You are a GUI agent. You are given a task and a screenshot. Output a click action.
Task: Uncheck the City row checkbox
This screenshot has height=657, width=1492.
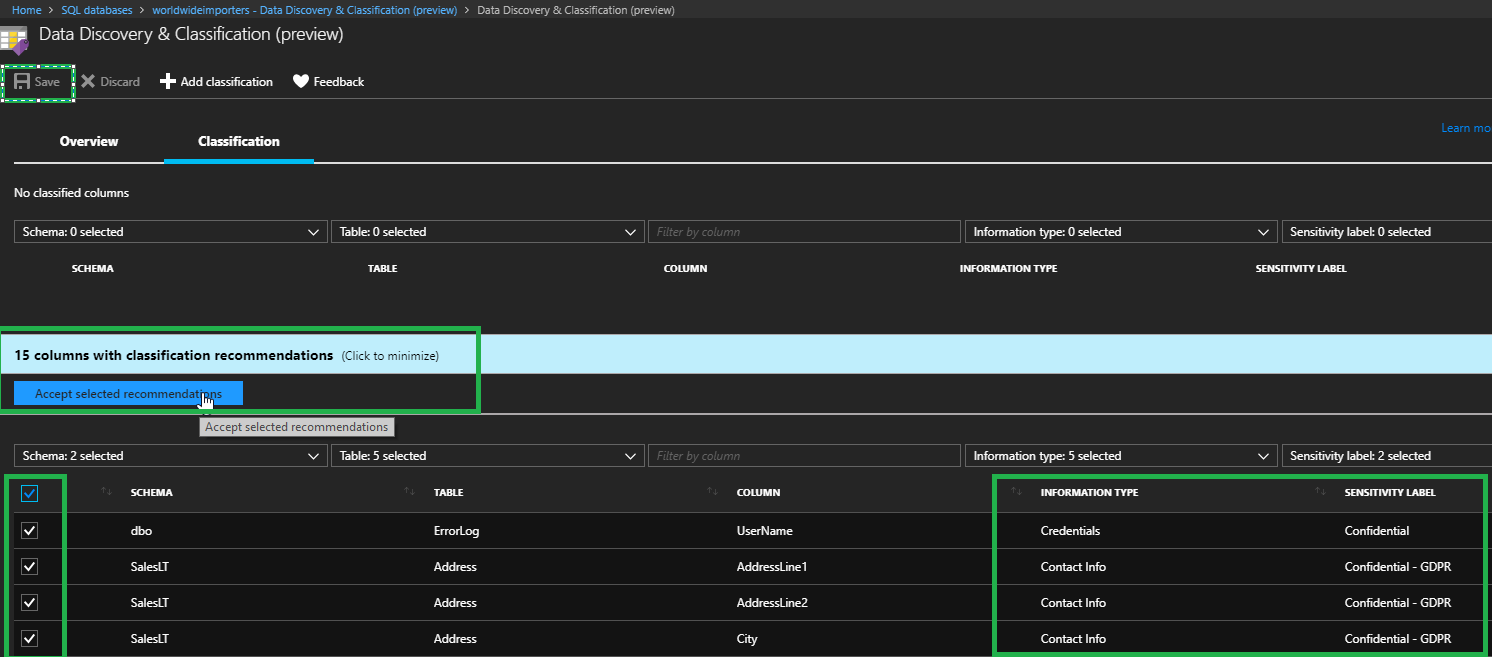coord(30,639)
